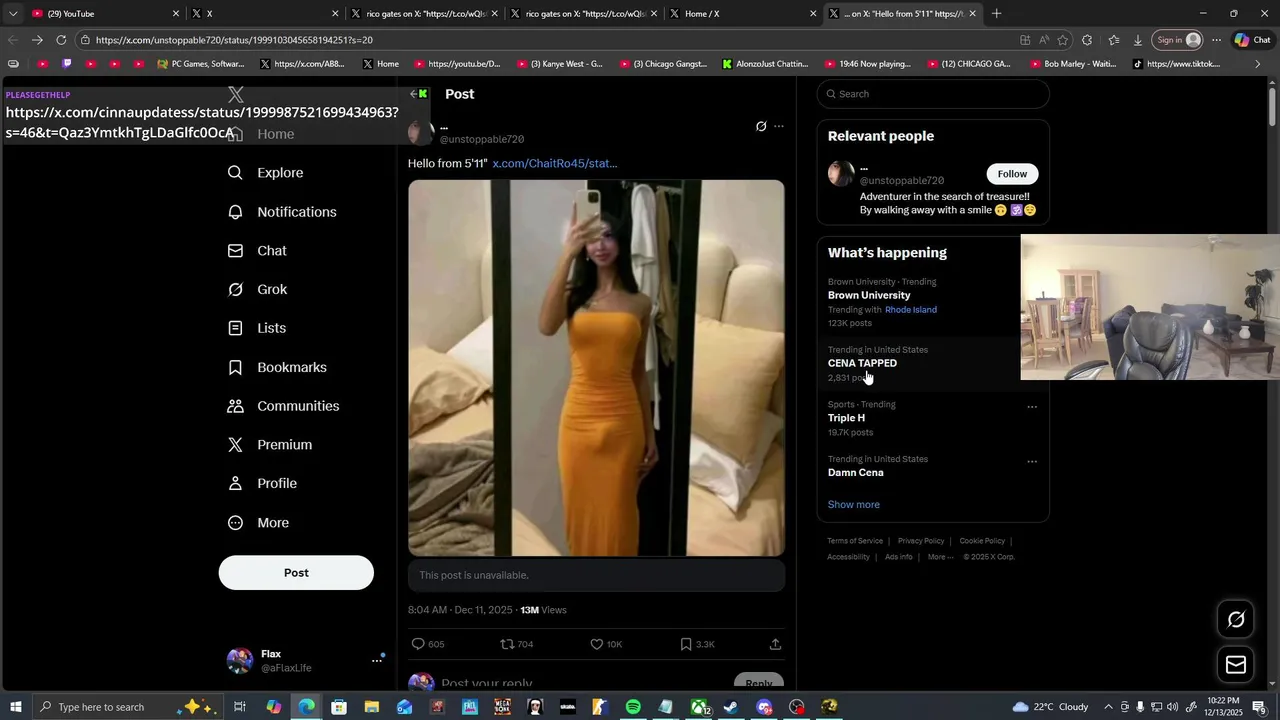
Task: Click the Reply button below post
Action: [x=759, y=684]
